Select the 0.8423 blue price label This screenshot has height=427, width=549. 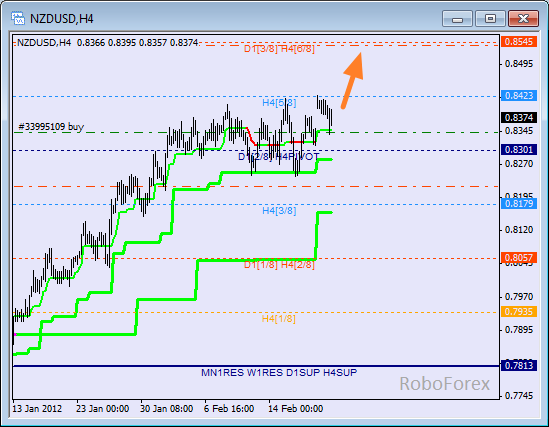519,96
